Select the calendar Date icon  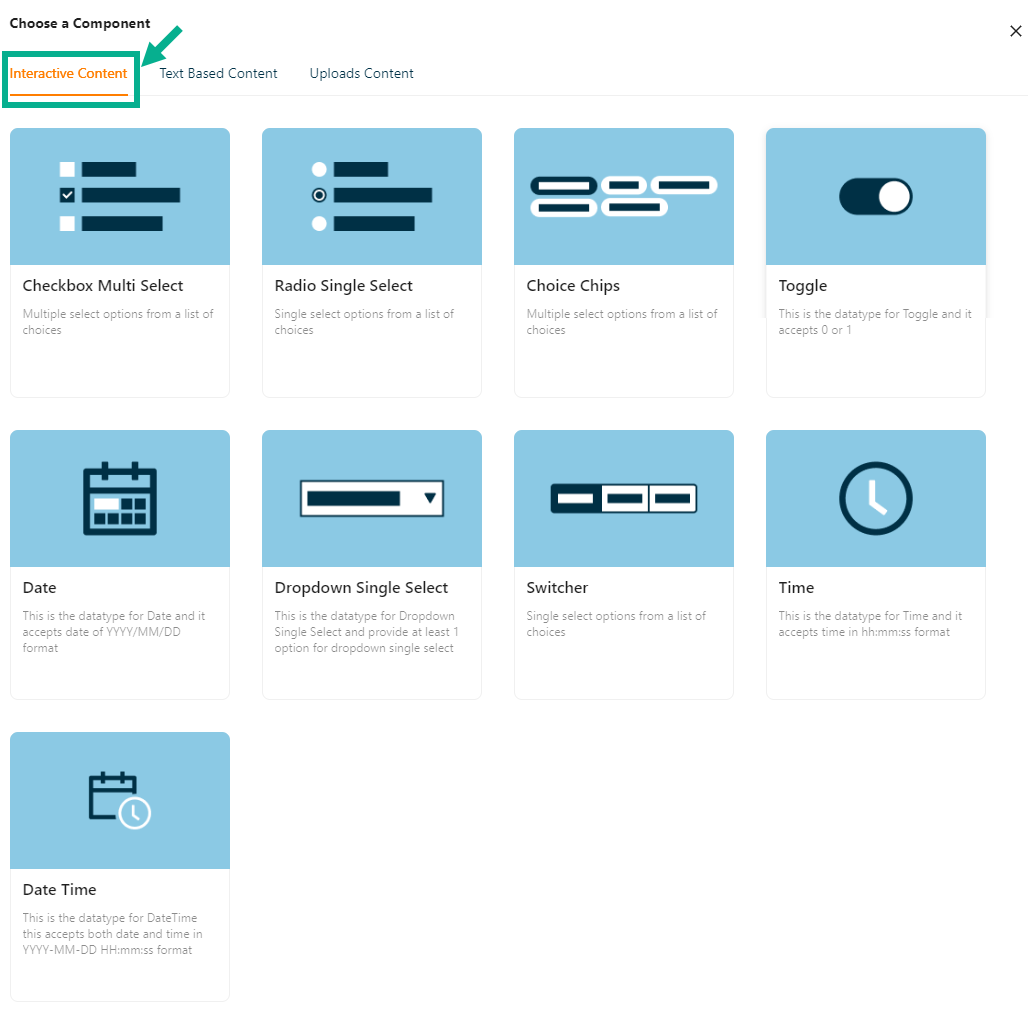[x=120, y=498]
